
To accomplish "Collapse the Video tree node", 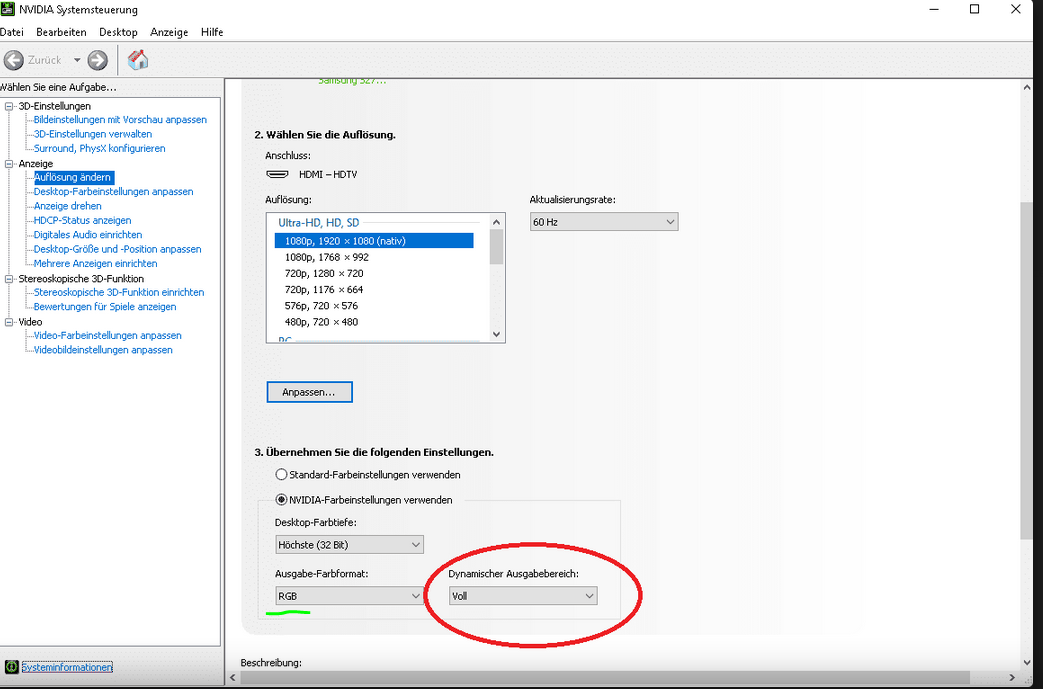I will point(9,322).
